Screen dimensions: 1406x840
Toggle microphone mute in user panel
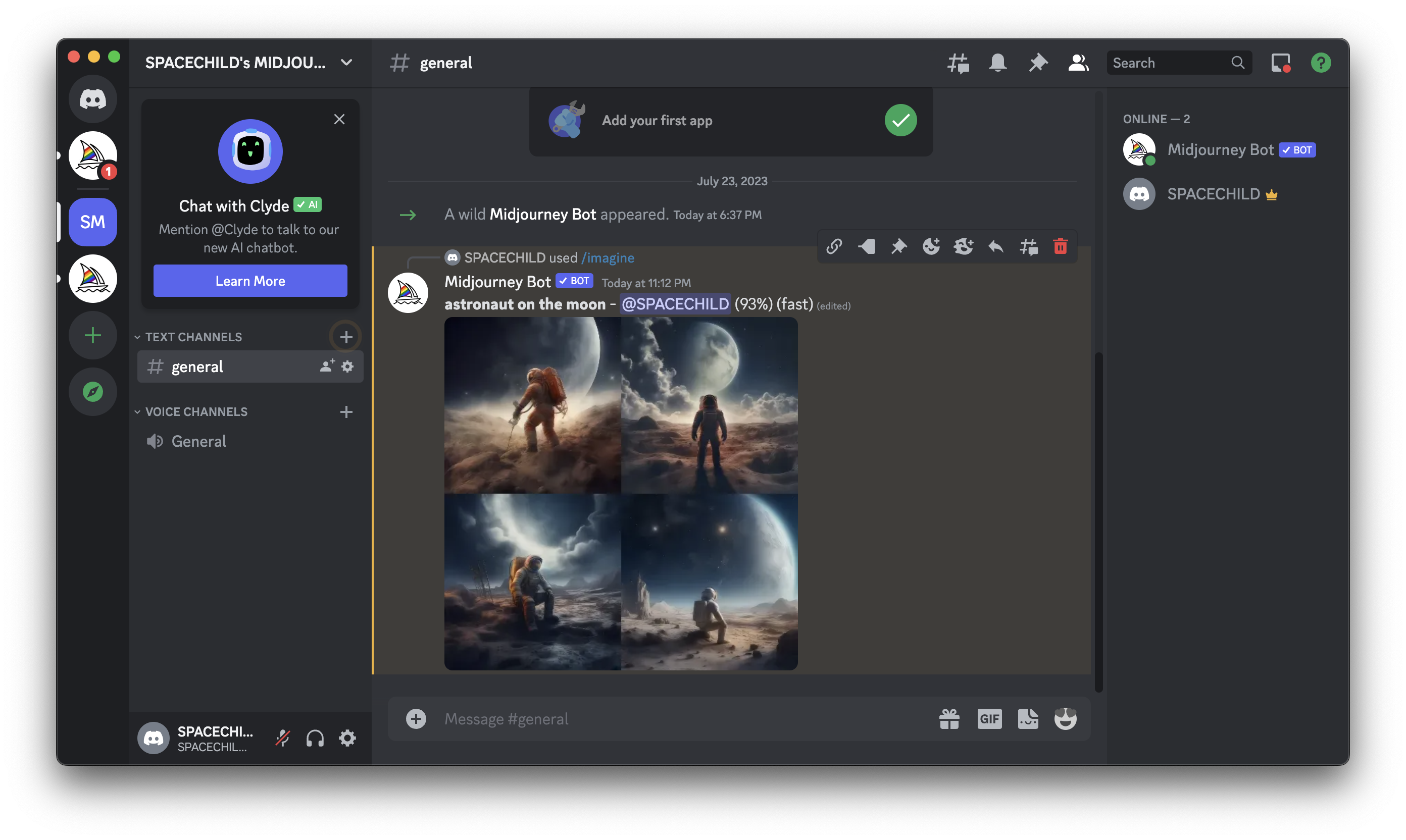[x=282, y=738]
